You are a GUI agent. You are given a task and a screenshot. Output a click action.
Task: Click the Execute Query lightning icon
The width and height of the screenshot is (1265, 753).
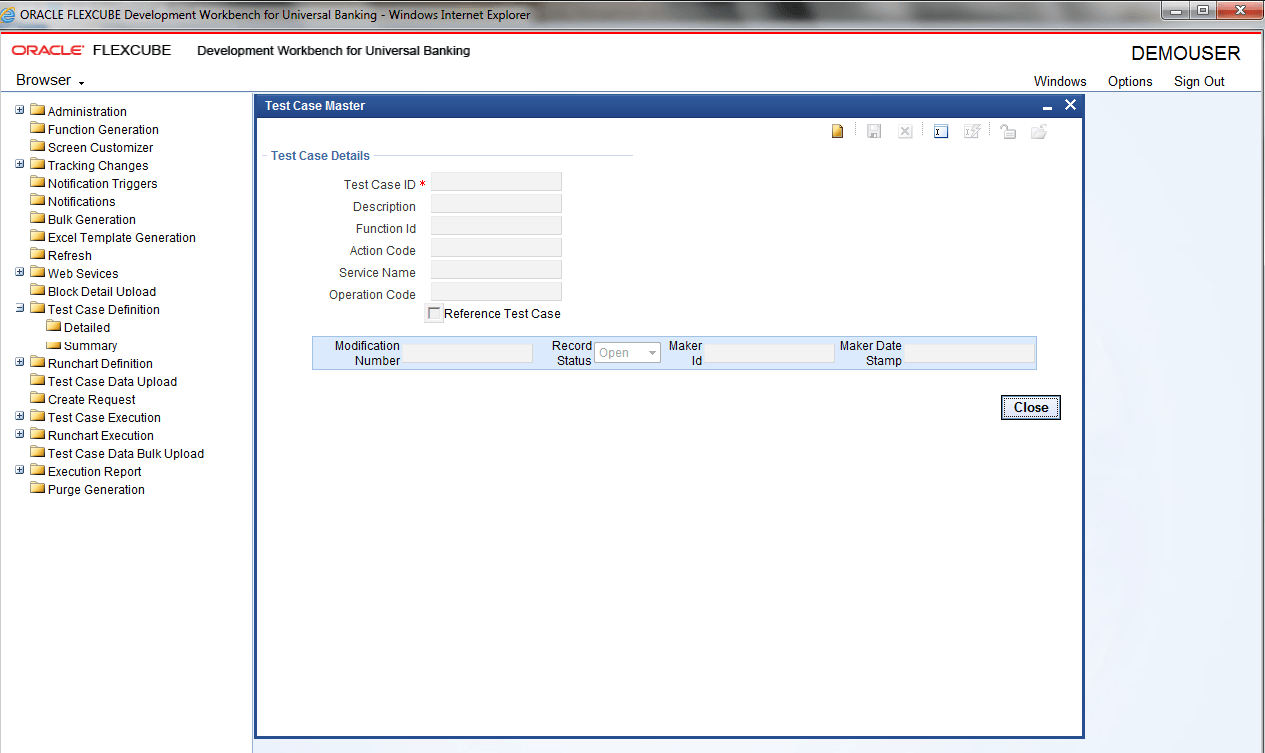971,132
